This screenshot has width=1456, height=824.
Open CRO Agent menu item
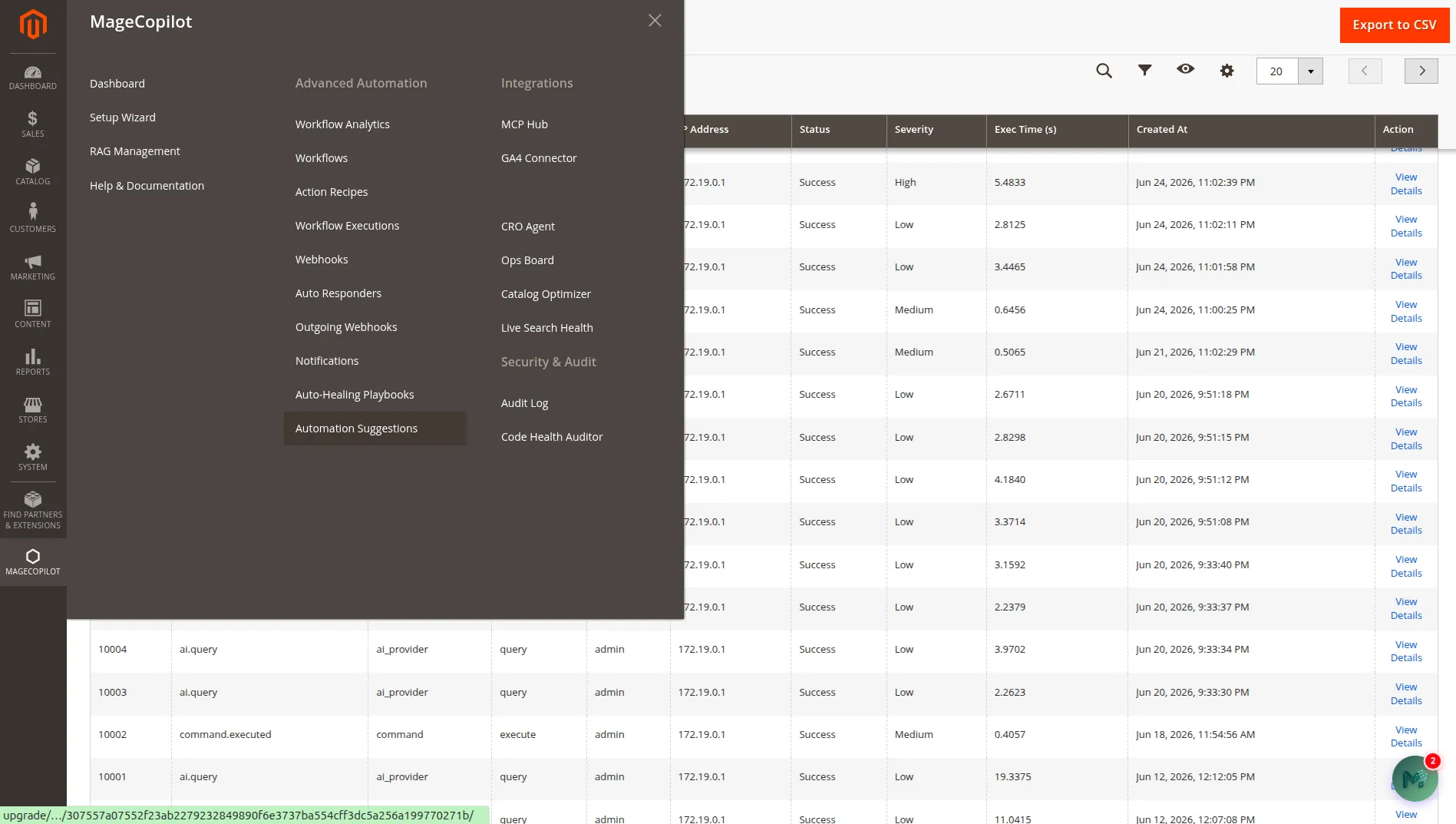pyautogui.click(x=528, y=227)
